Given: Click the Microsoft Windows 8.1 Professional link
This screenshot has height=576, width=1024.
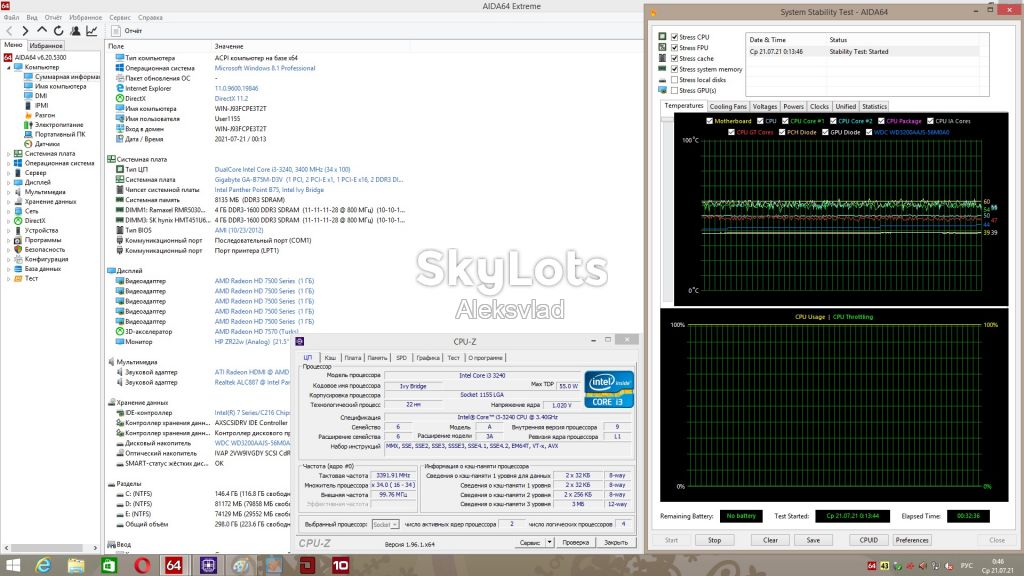Looking at the screenshot, I should click(264, 68).
